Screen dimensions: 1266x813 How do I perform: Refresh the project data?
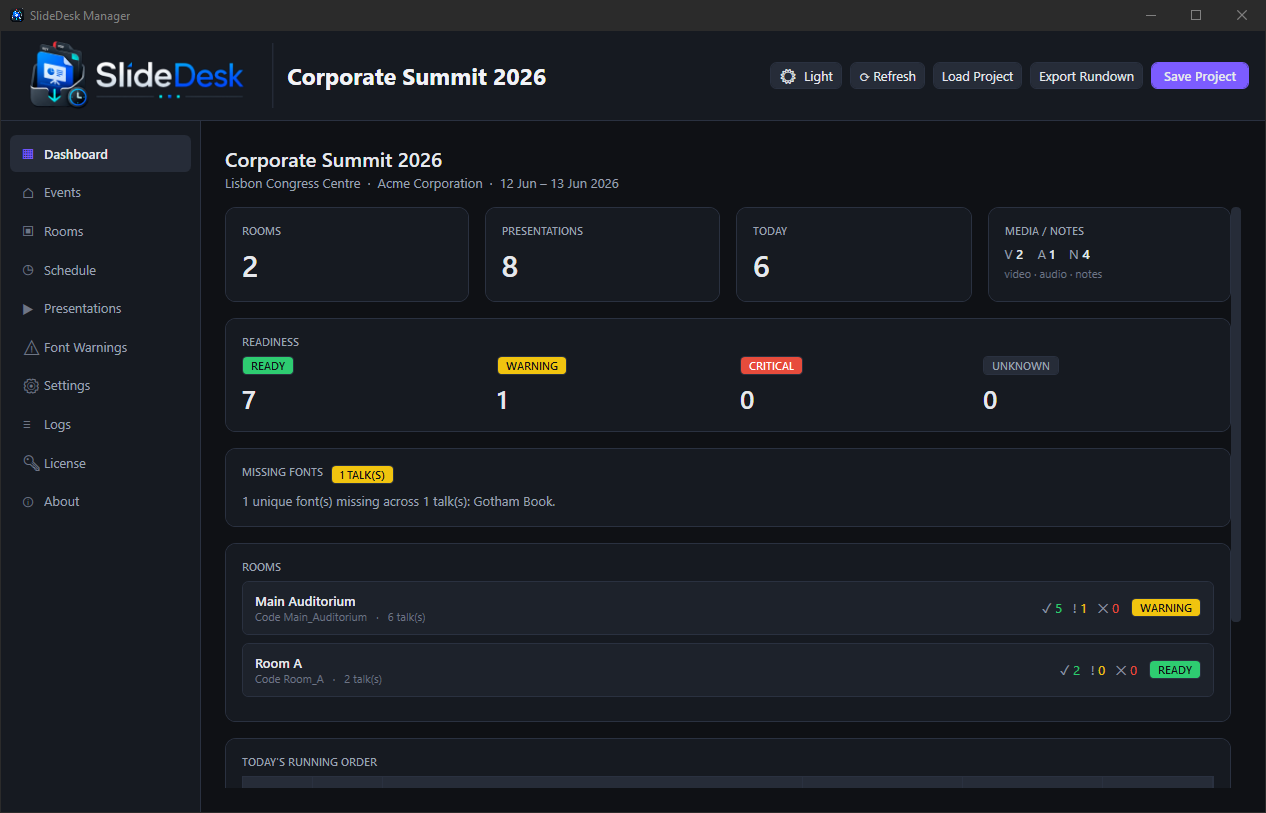pyautogui.click(x=887, y=76)
